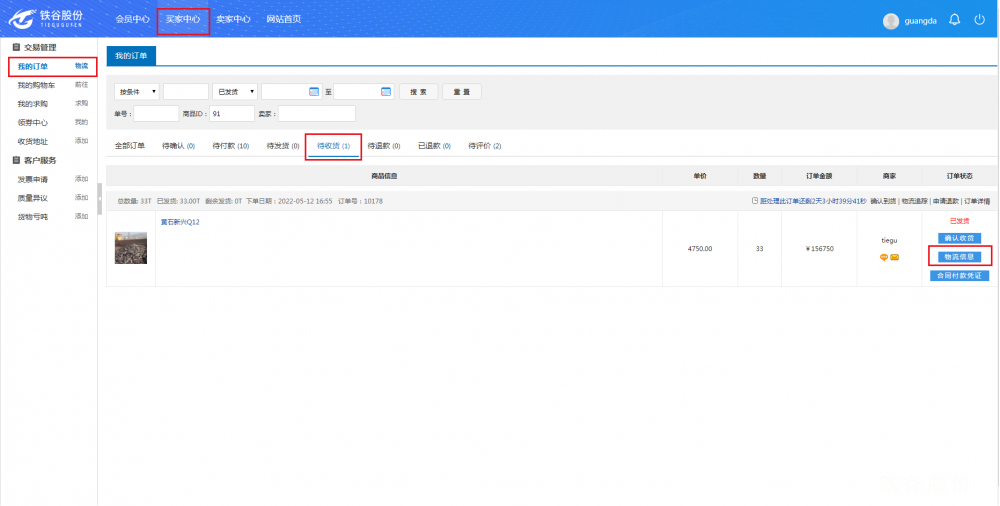The image size is (1000, 506).
Task: Click the 单号 input field
Action: [156, 114]
